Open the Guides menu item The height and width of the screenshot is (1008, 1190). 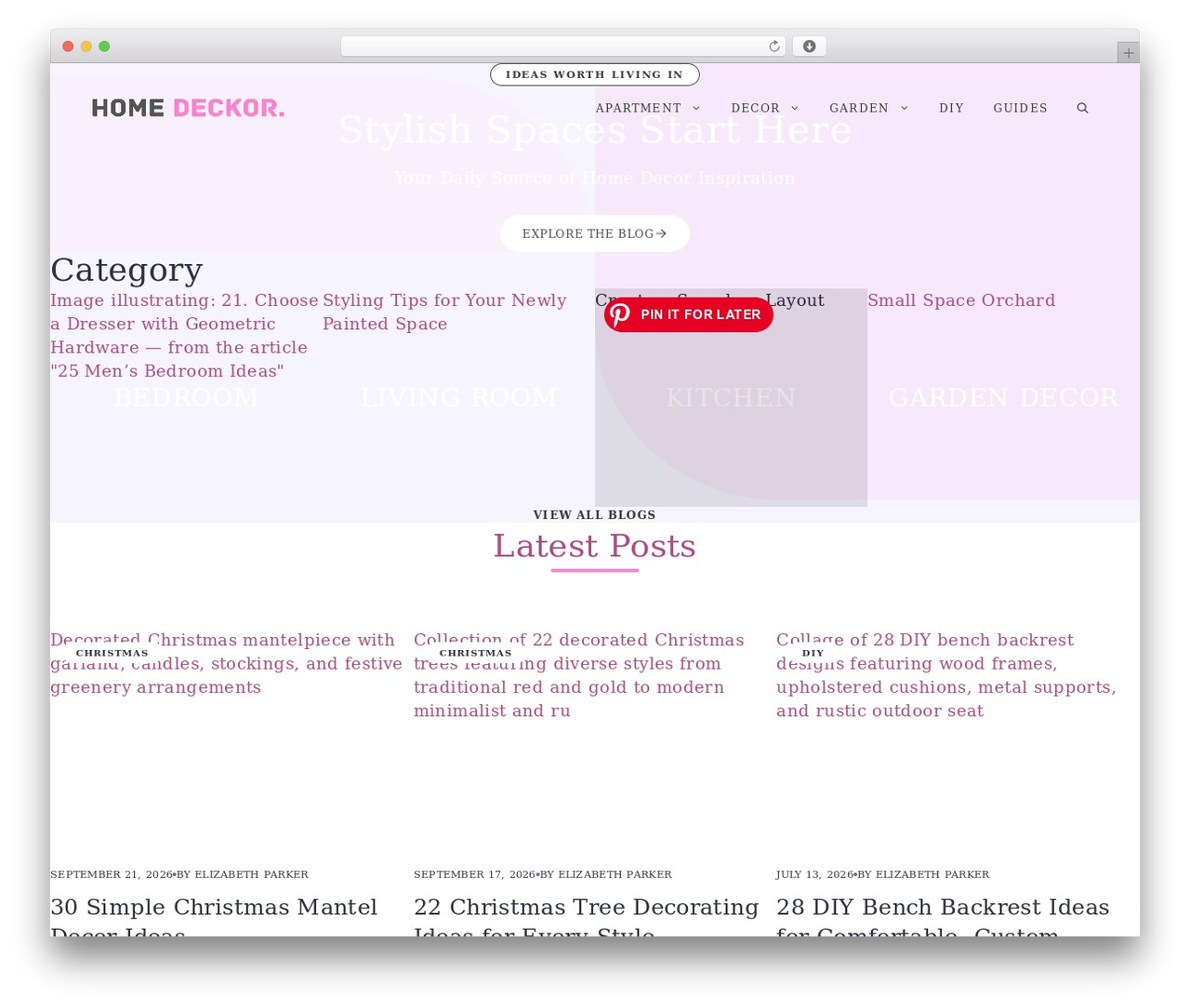tap(1020, 108)
